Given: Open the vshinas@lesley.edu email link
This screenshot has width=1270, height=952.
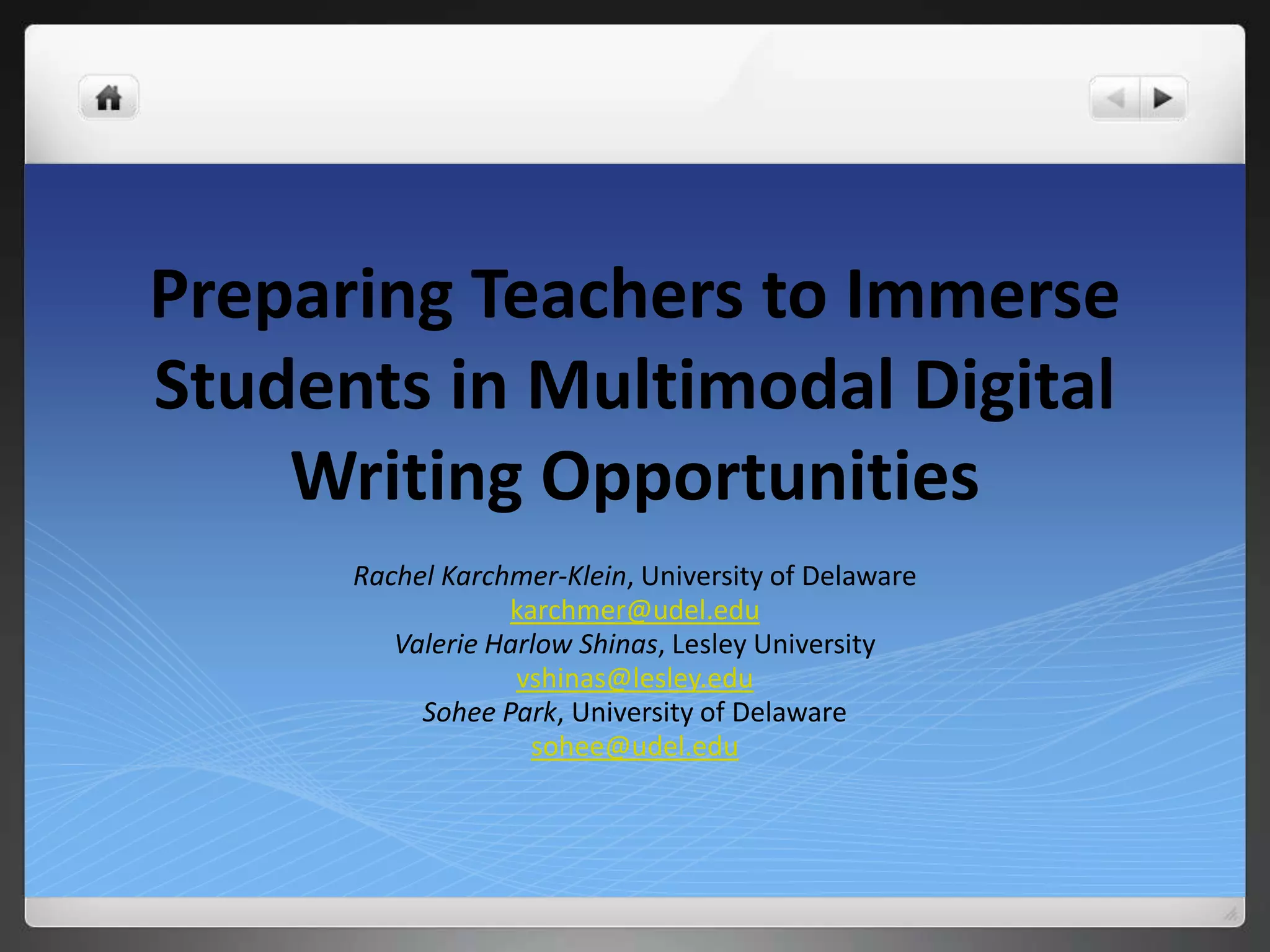Looking at the screenshot, I should [x=634, y=679].
